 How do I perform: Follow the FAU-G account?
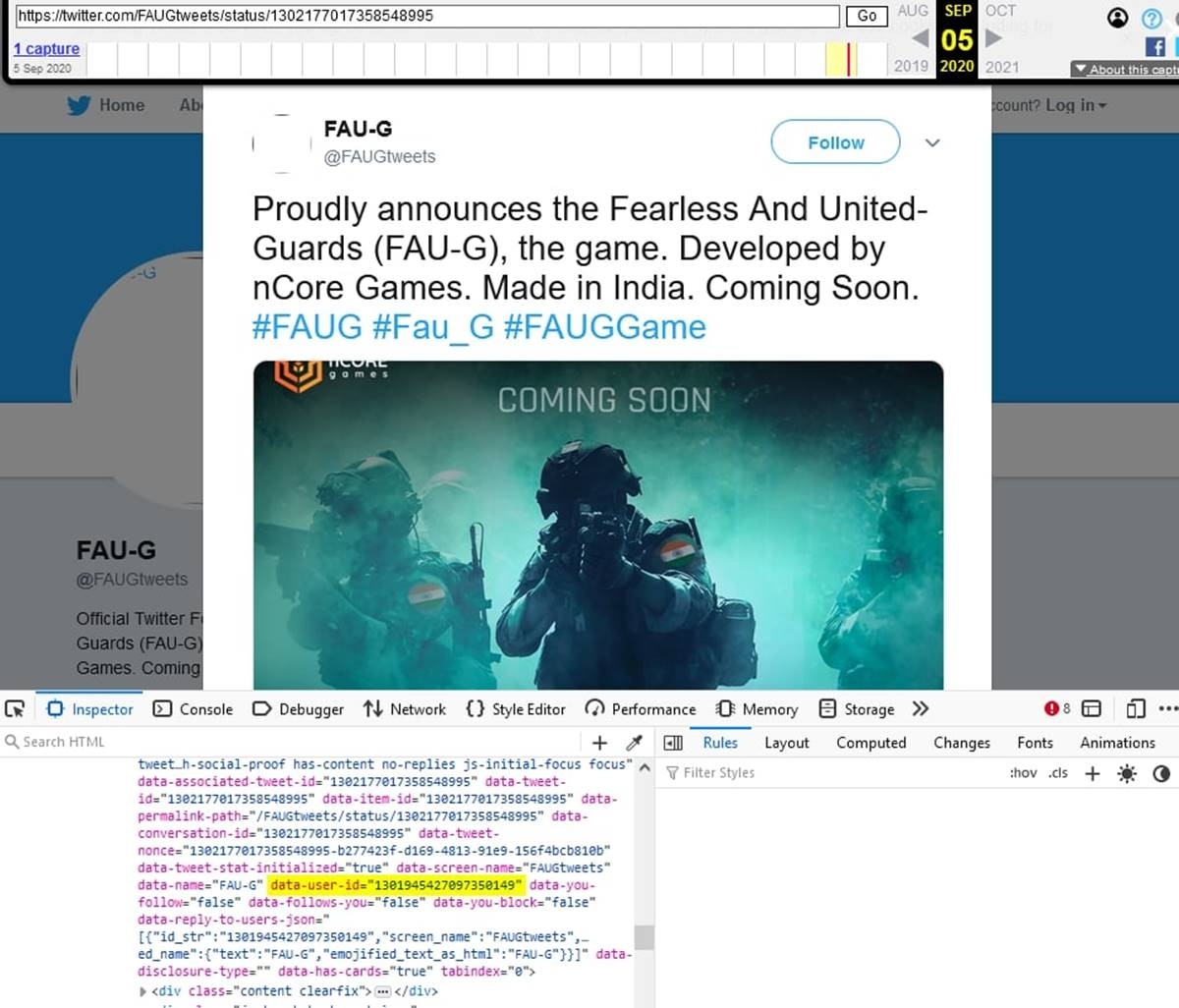(x=835, y=142)
